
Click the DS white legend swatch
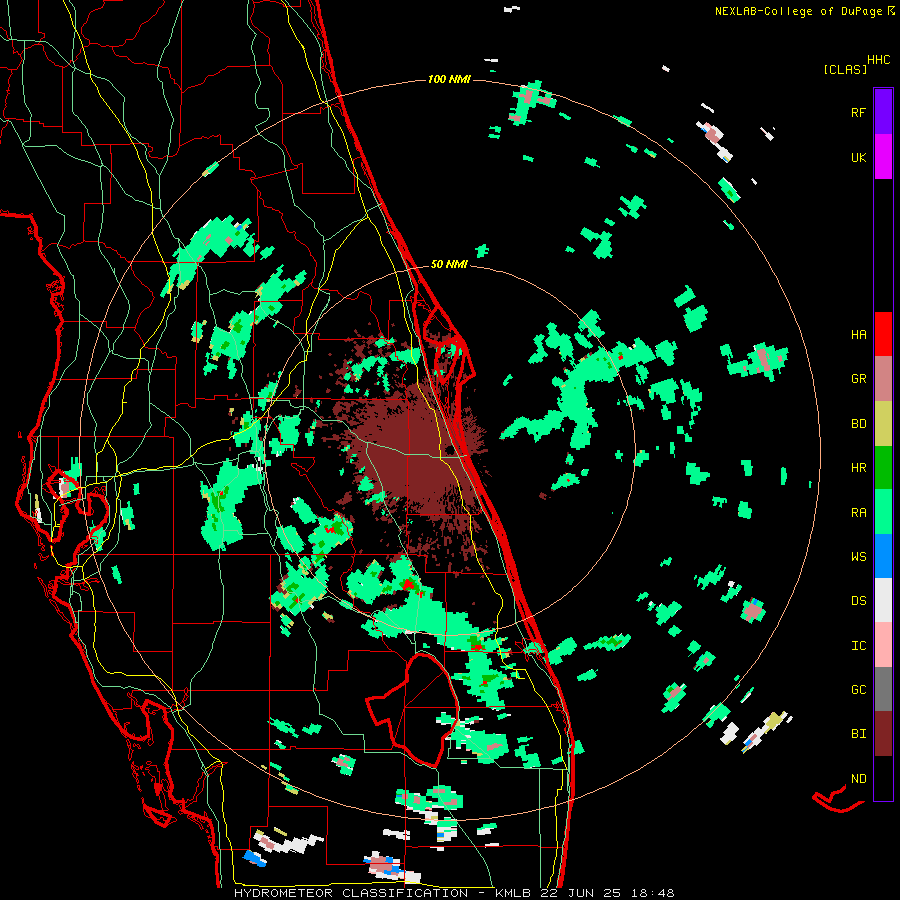(883, 600)
